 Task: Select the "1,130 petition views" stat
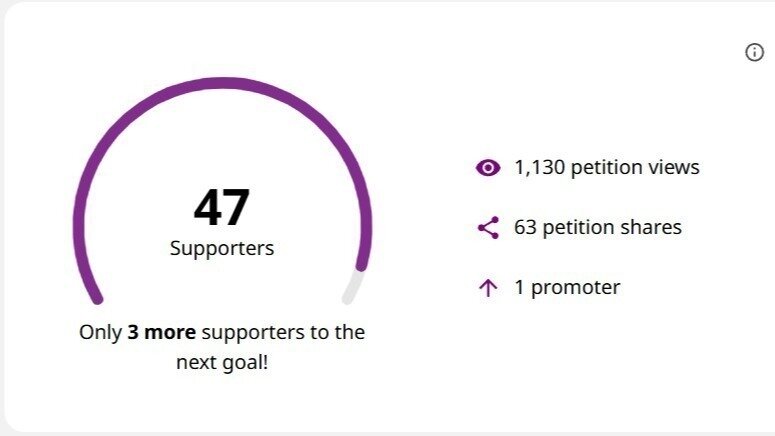click(606, 168)
